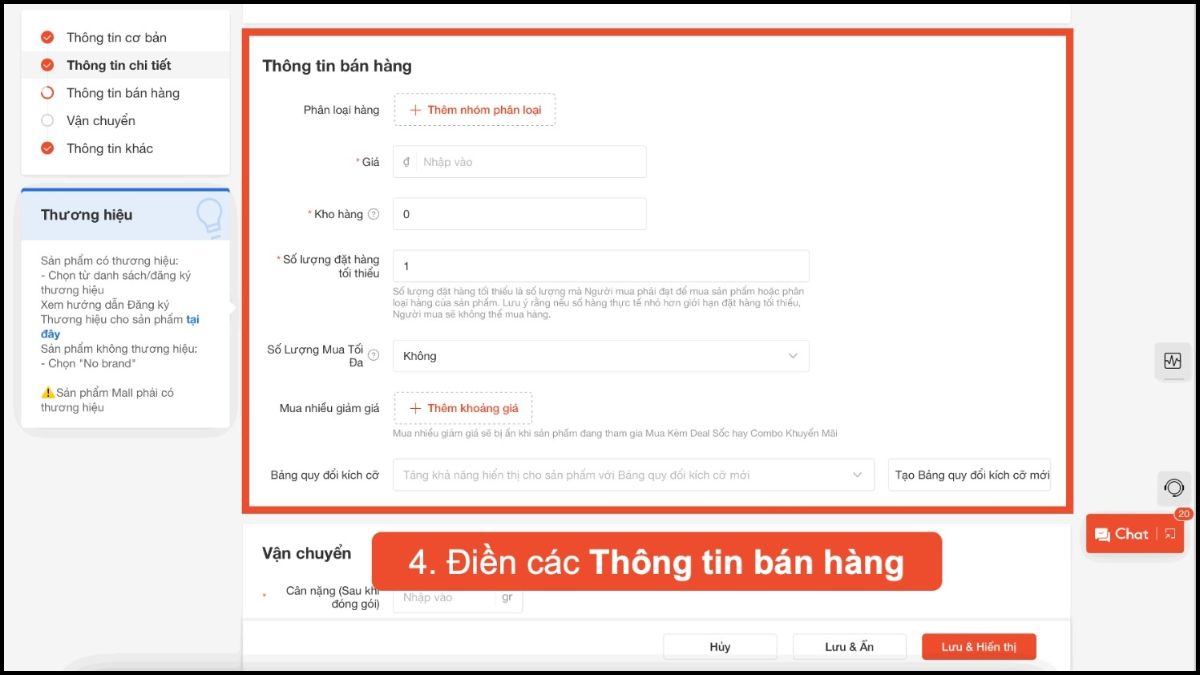Open the Bảng quy đổi kích cỡ dropdown

point(634,475)
